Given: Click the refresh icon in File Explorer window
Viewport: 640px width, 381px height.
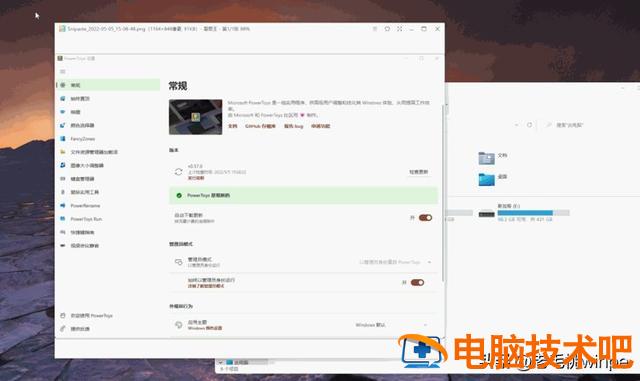Looking at the screenshot, I should click(x=529, y=125).
